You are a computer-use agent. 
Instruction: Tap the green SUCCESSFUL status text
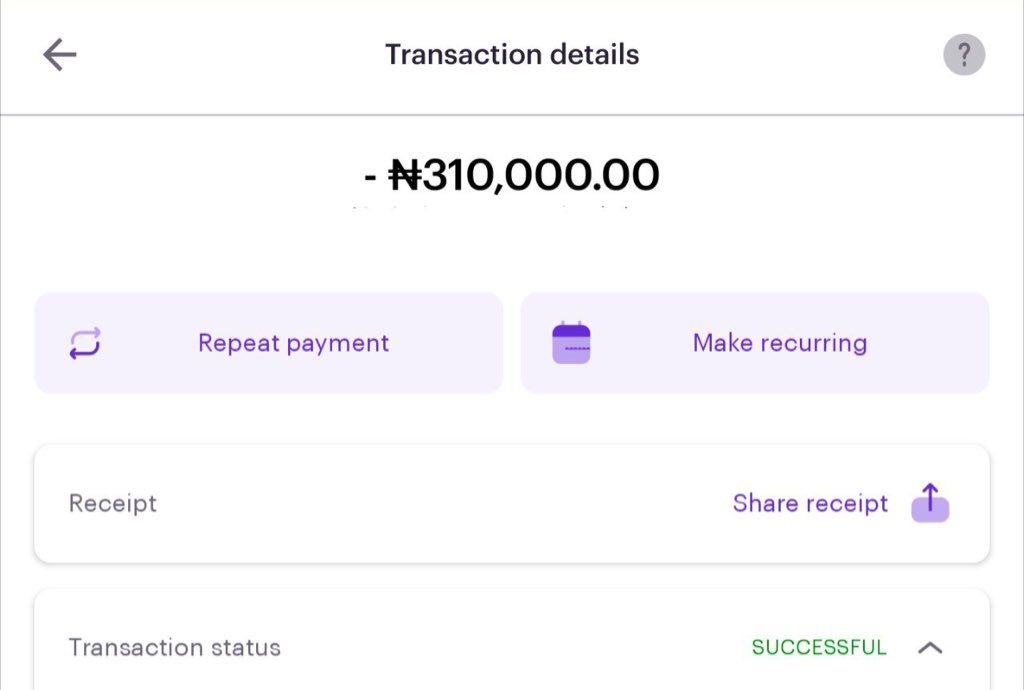pyautogui.click(x=819, y=648)
